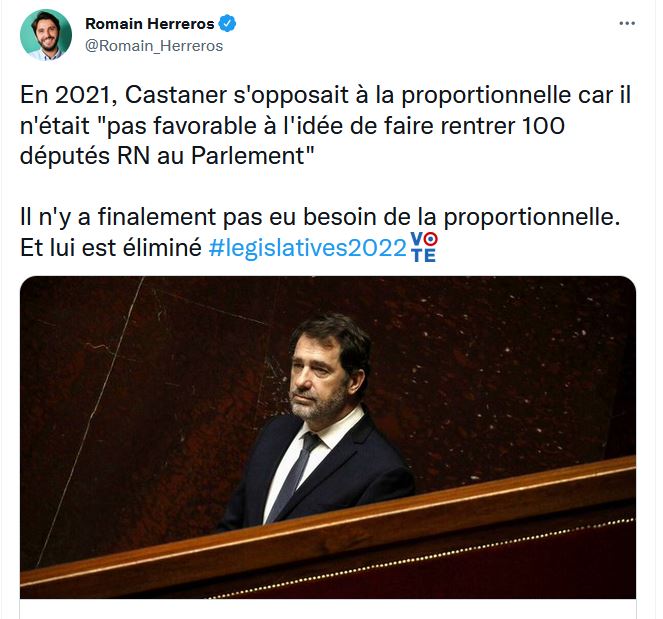The width and height of the screenshot is (663, 619).
Task: Click the man's dark tie in photo
Action: [x=293, y=476]
